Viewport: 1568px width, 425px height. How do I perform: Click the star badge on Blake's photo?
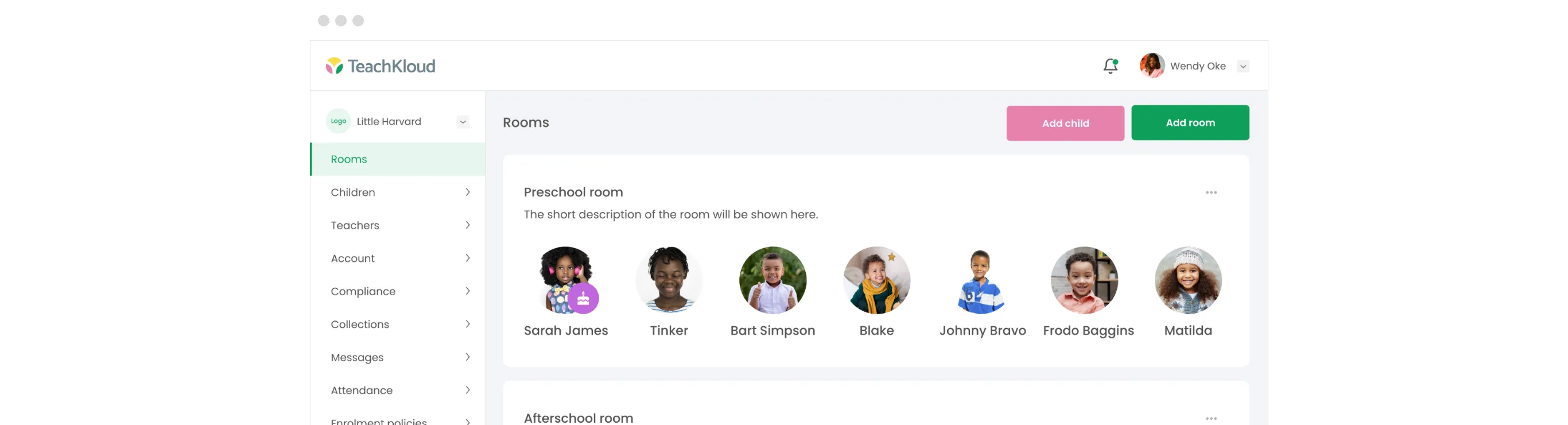[891, 257]
